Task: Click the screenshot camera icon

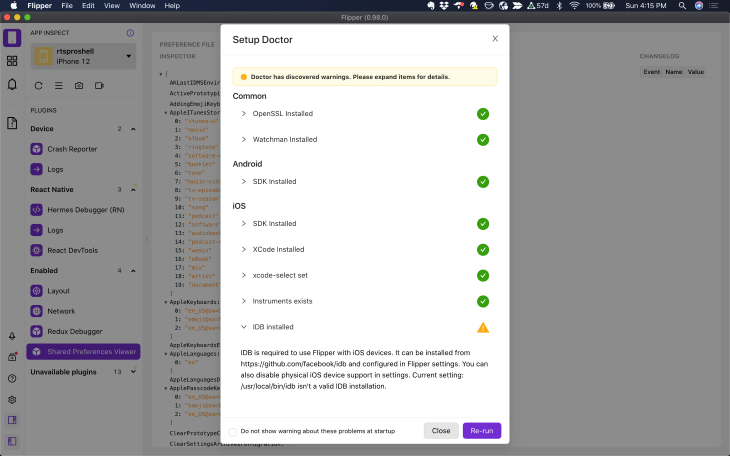Action: [x=79, y=86]
